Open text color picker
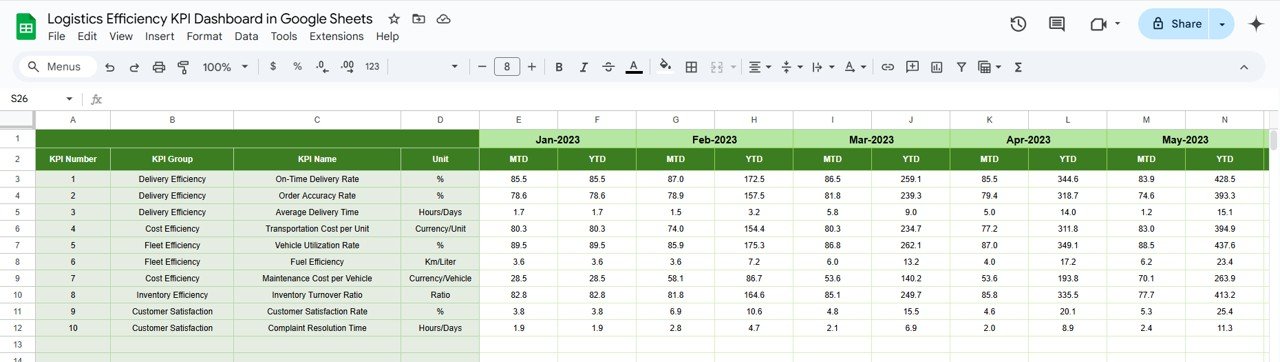1280x362 pixels. 634,67
